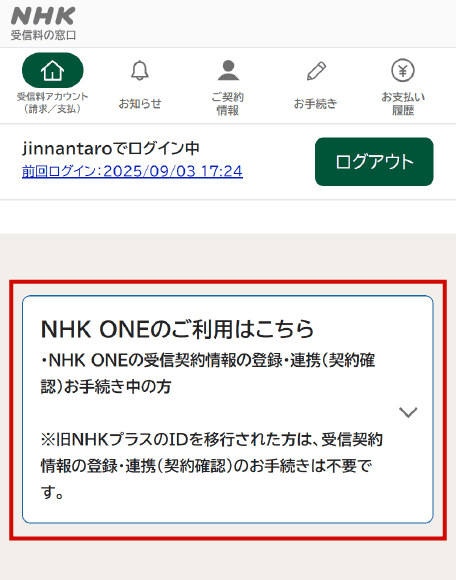Click the NHK ONE card white panel
Screen dimensions: 456x580
228,409
